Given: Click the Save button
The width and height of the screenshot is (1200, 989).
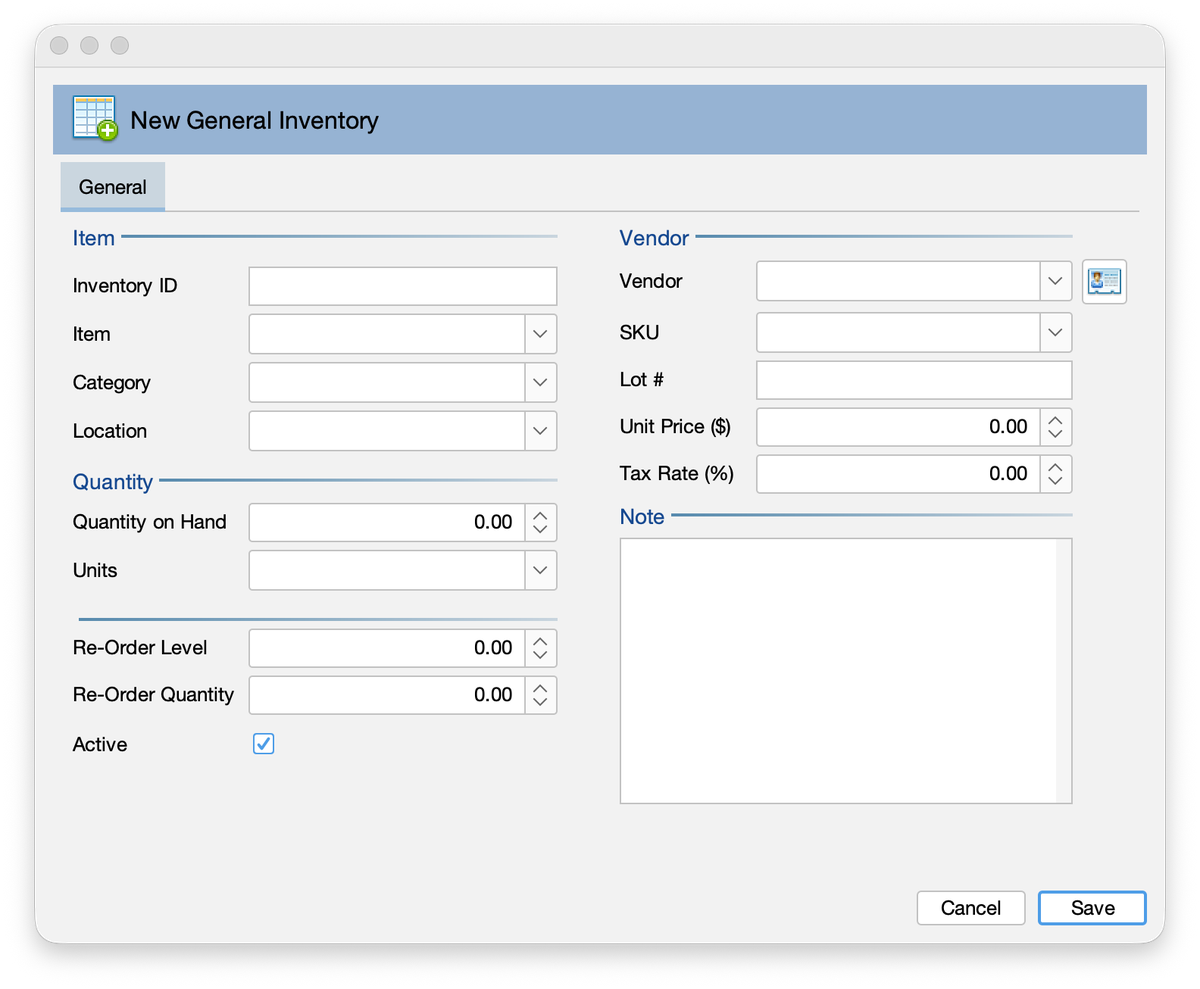Looking at the screenshot, I should coord(1092,908).
